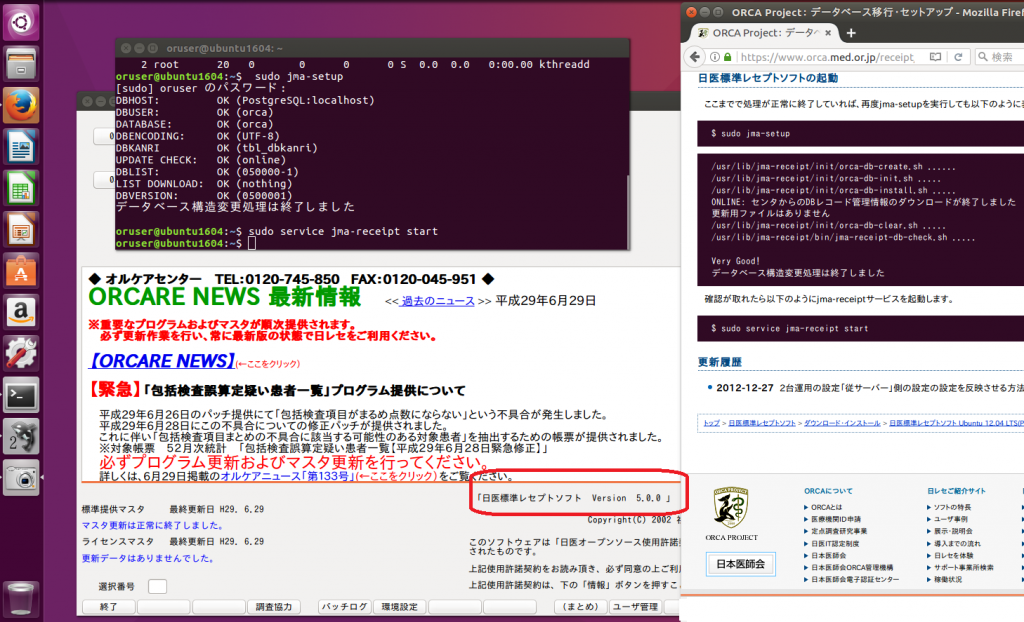
Task: Open the Screenshot camera dock icon
Action: click(21, 479)
